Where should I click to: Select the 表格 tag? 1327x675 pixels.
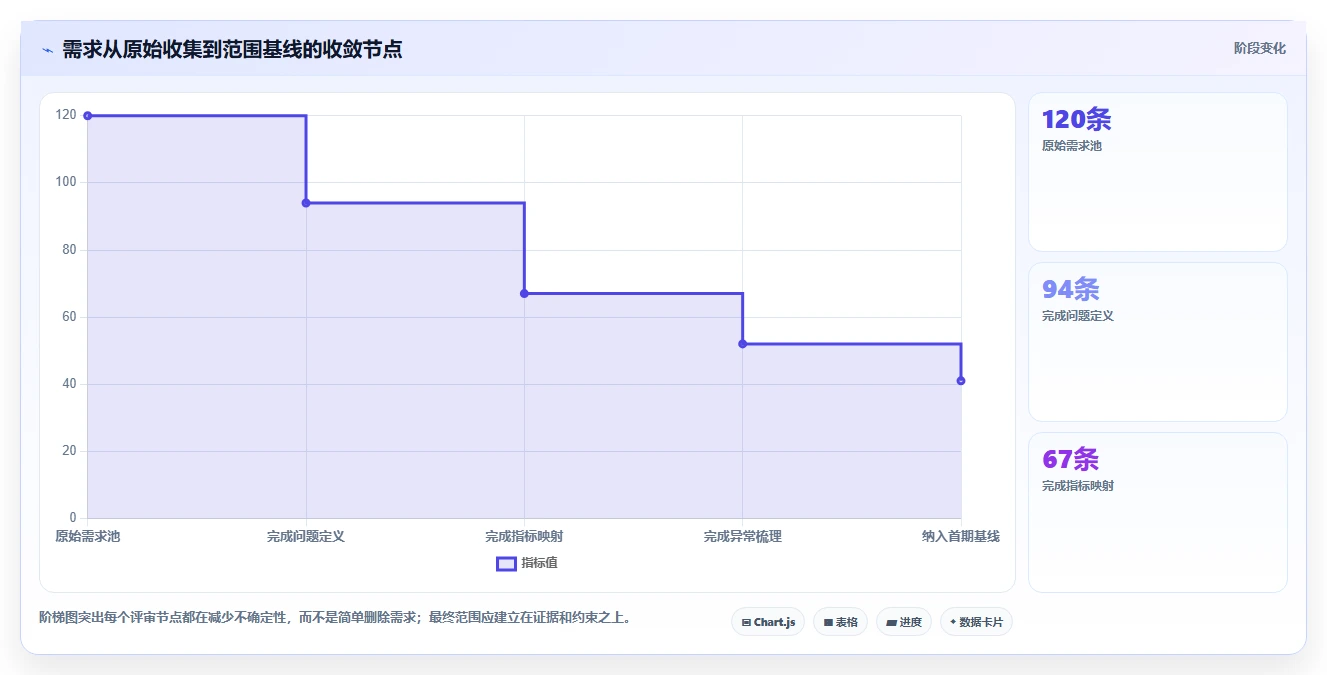[840, 622]
